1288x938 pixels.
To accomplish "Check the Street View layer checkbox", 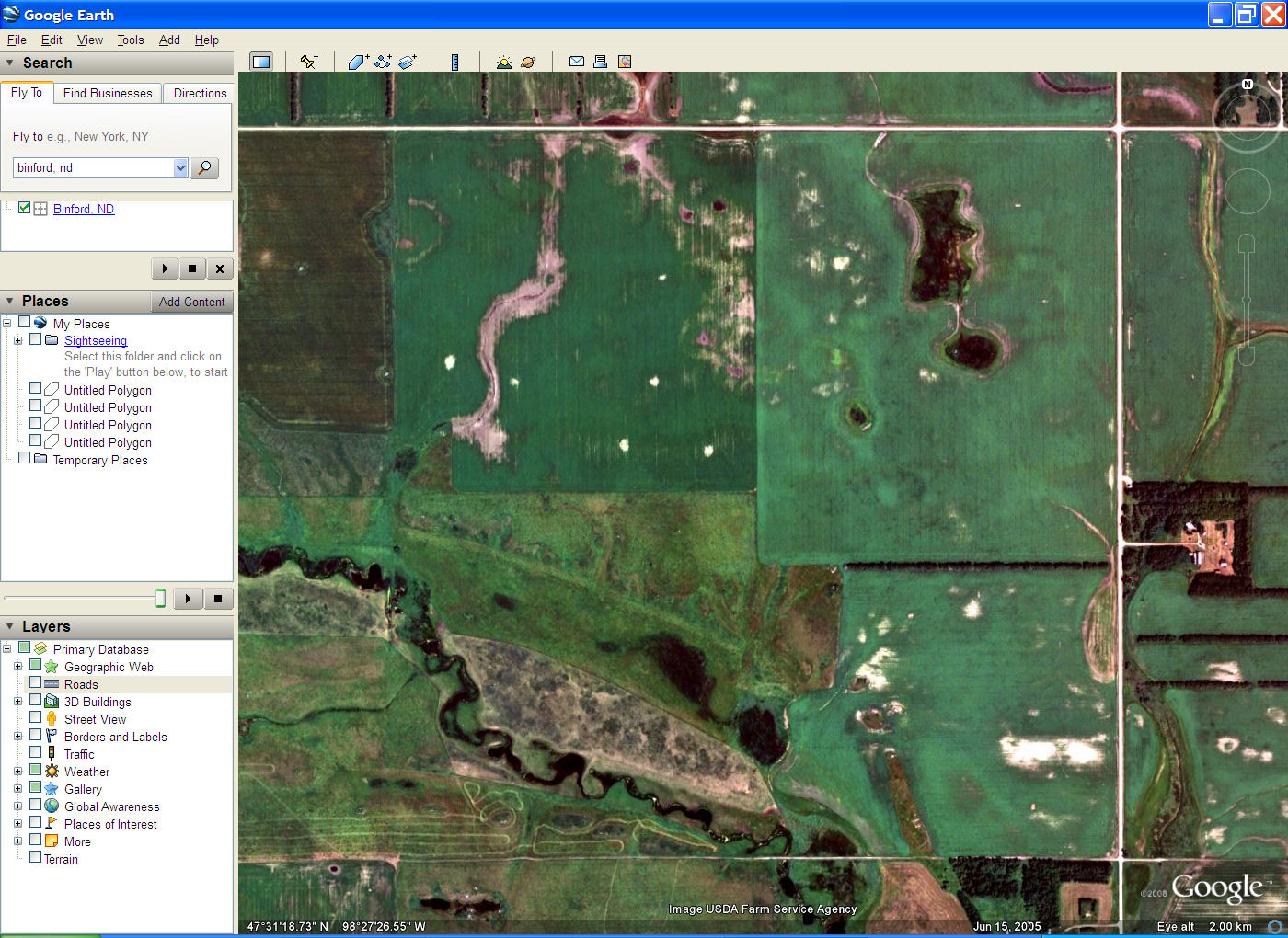I will 36,718.
